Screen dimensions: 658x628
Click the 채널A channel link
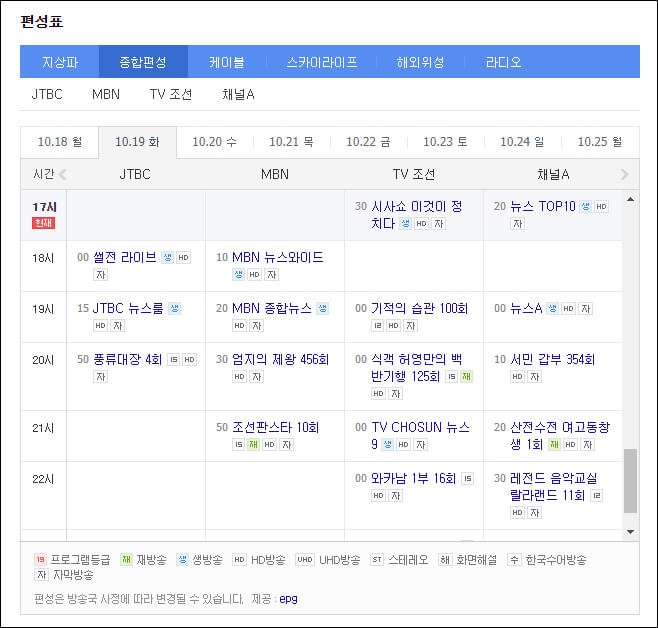tap(238, 94)
